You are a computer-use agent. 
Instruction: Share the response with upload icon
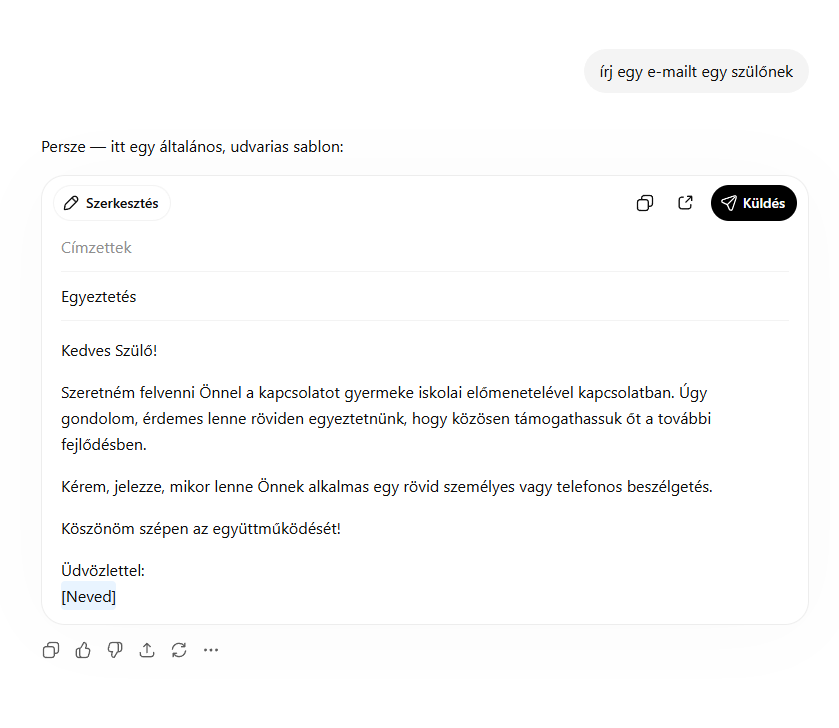(147, 650)
